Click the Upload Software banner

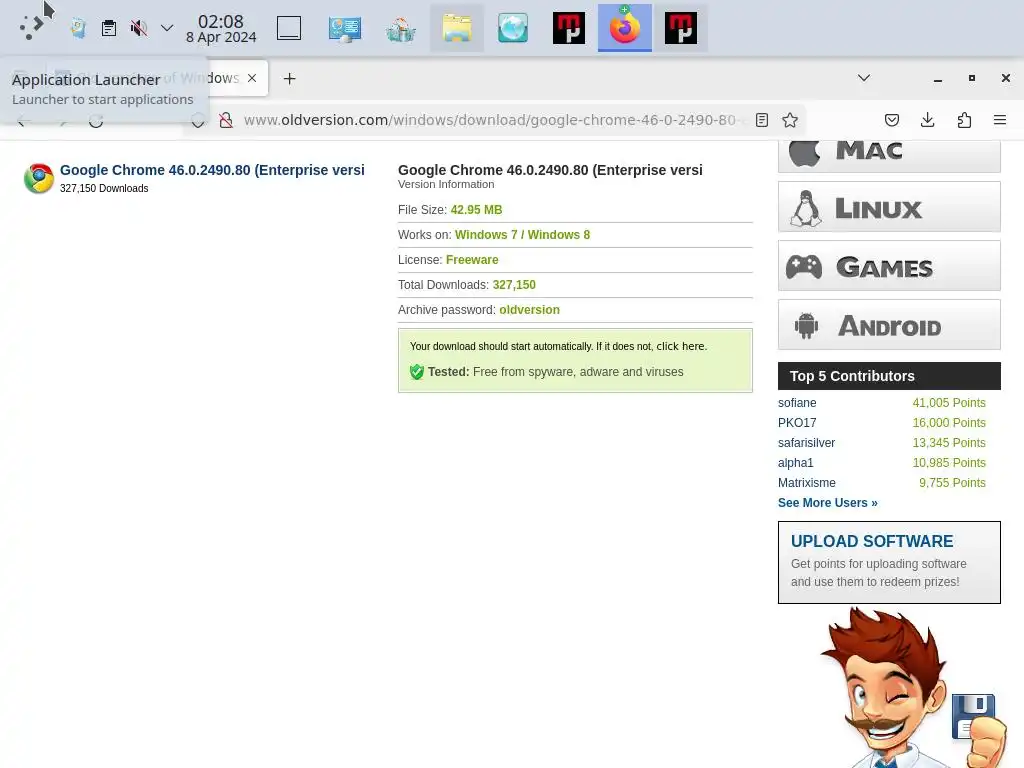tap(889, 562)
